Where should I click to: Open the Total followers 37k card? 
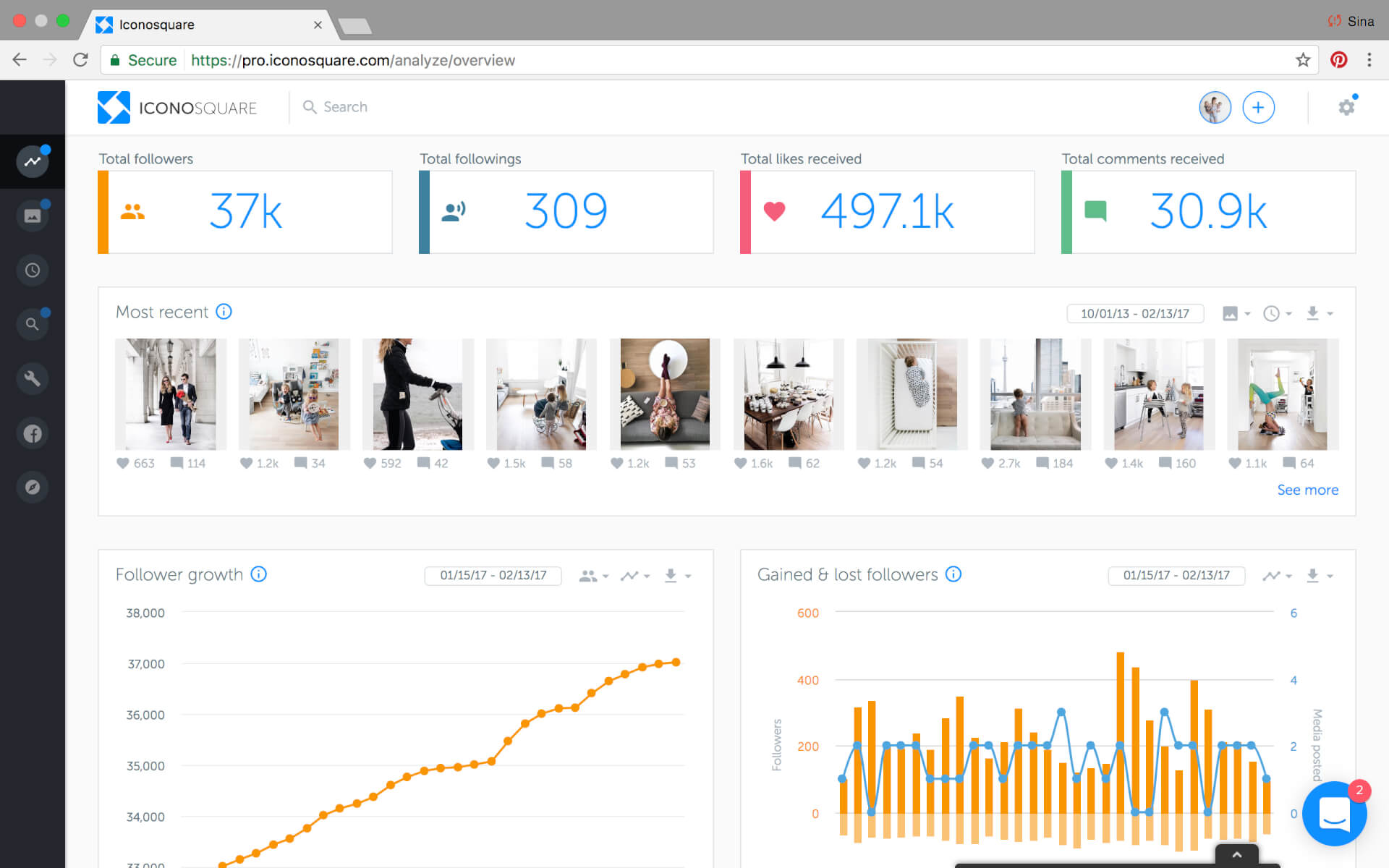[x=245, y=212]
